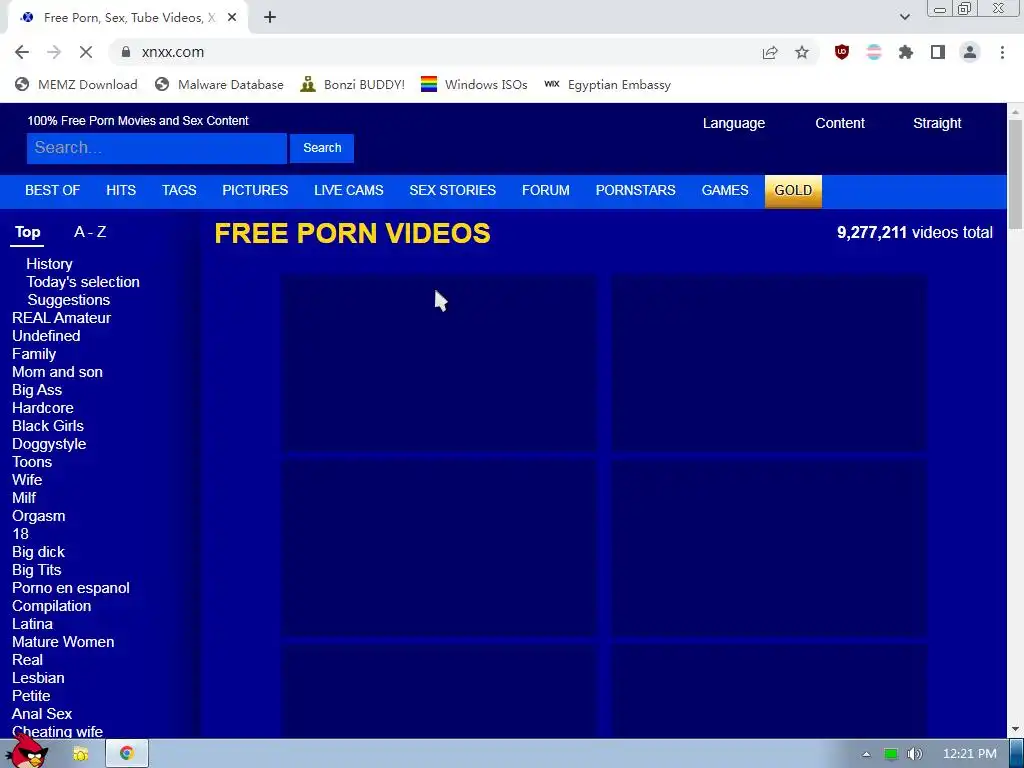Open the GAMES menu item
1024x768 pixels.
point(725,191)
